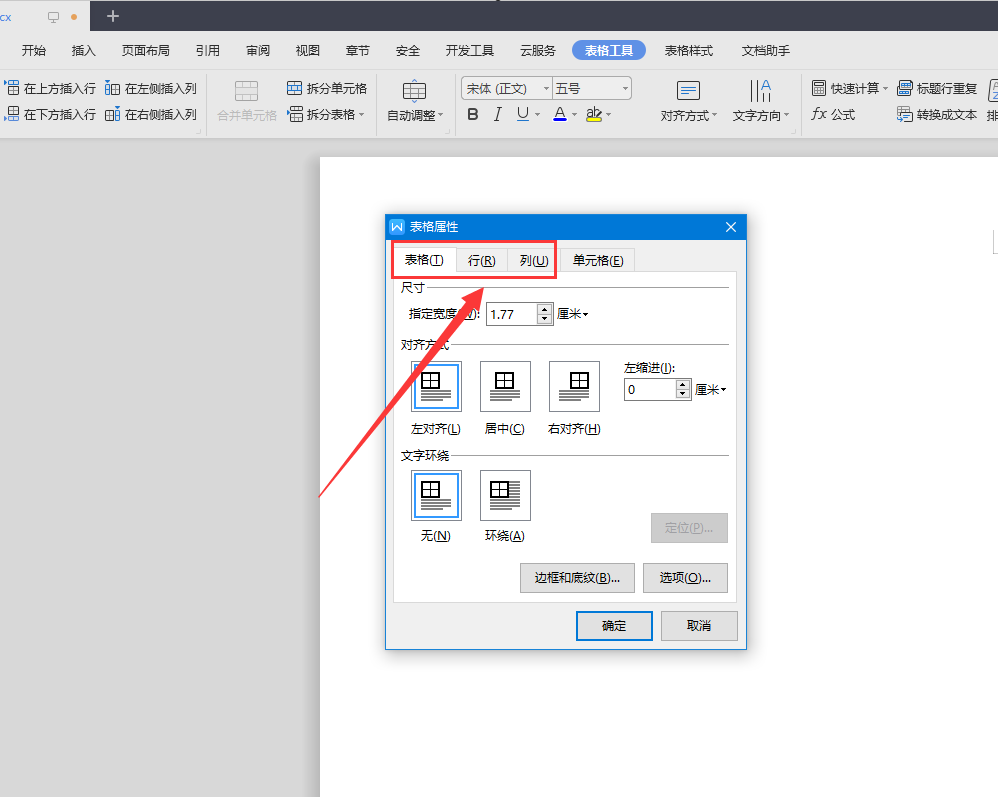
Task: Open the 表格样式 ribbon tab
Action: pyautogui.click(x=689, y=50)
